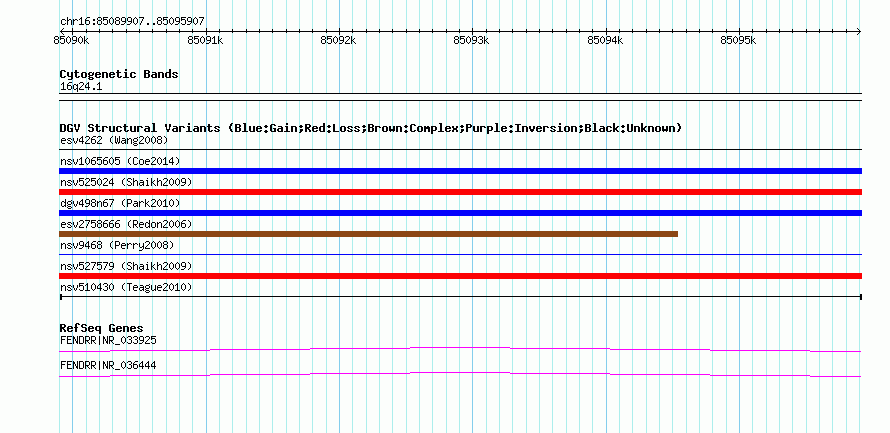Select the brown esv2758666 complex bar
Screen dimensions: 890x433
point(368,234)
